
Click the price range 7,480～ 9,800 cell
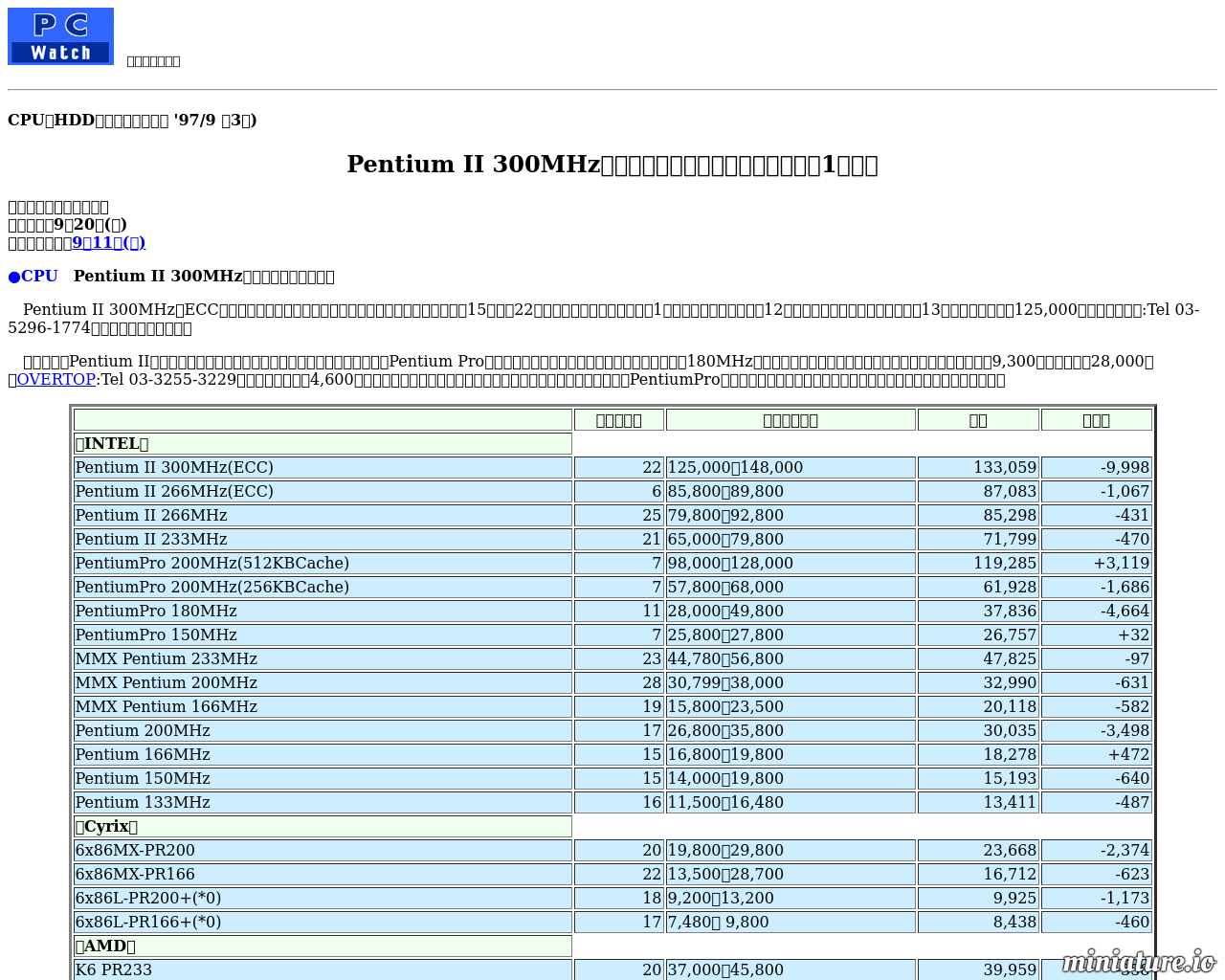791,922
